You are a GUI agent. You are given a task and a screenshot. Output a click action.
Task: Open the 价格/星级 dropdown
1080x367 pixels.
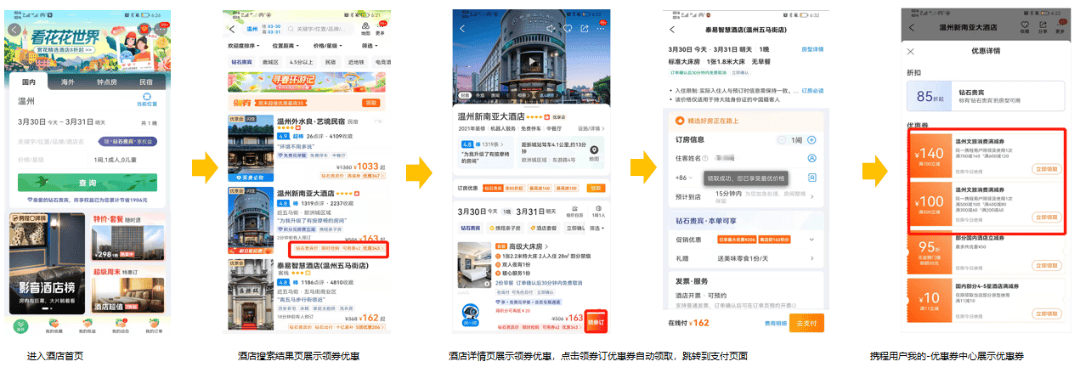(326, 46)
